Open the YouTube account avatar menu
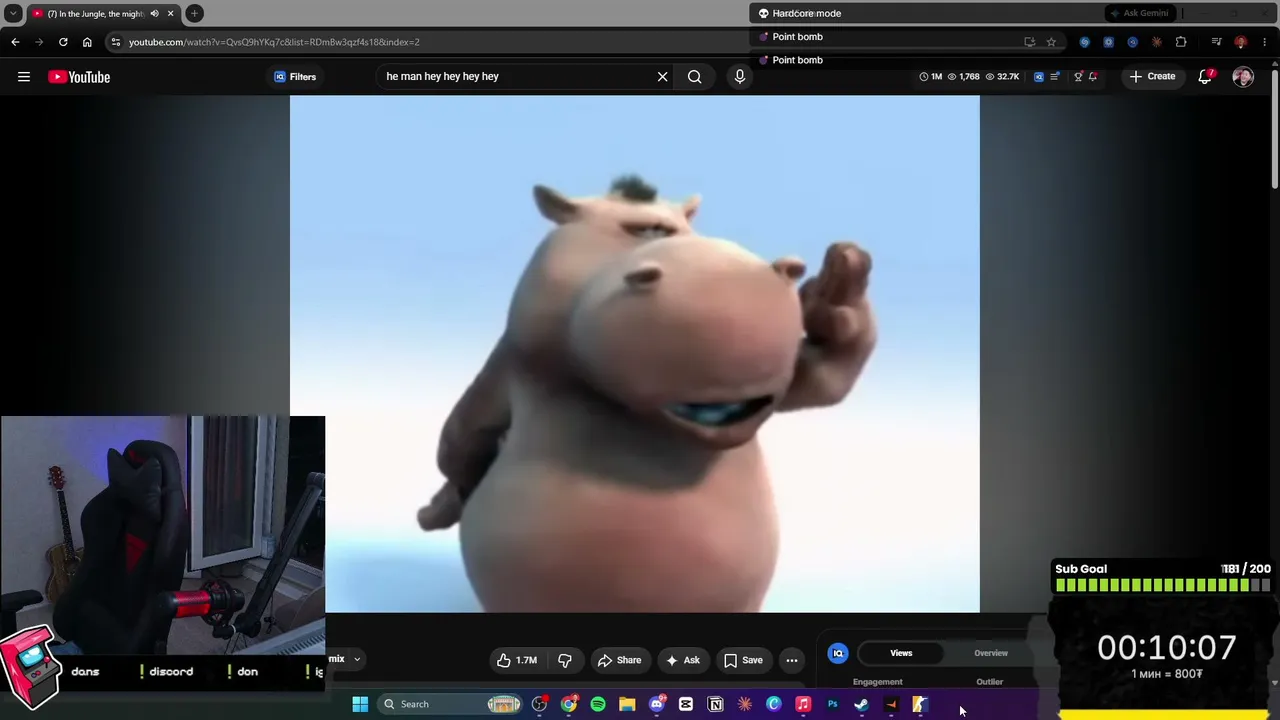This screenshot has width=1280, height=720. coord(1243,77)
